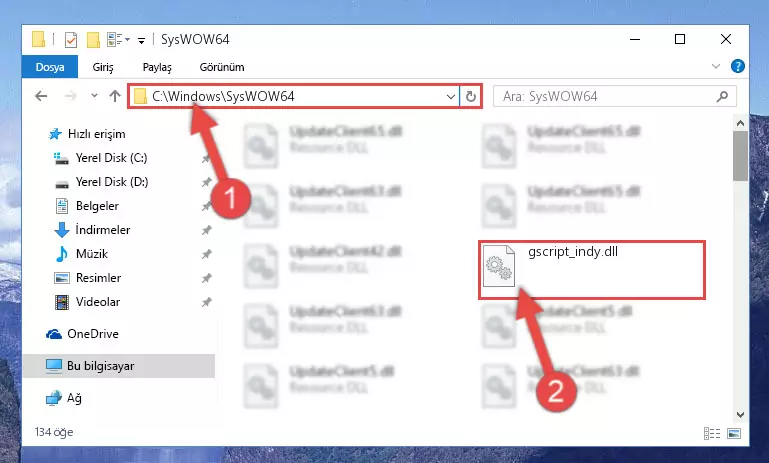
Task: Click the search magnifier icon
Action: [x=722, y=97]
